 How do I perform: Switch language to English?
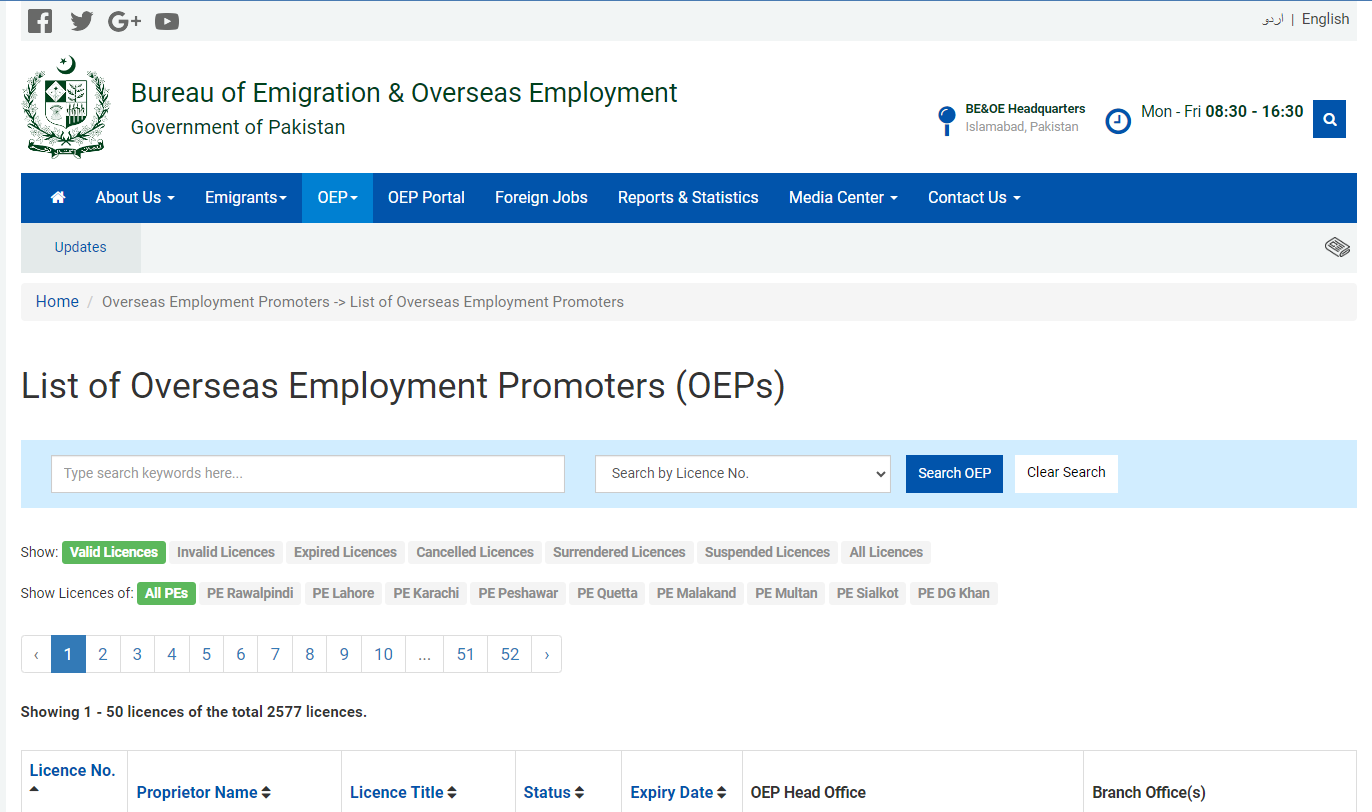point(1325,19)
